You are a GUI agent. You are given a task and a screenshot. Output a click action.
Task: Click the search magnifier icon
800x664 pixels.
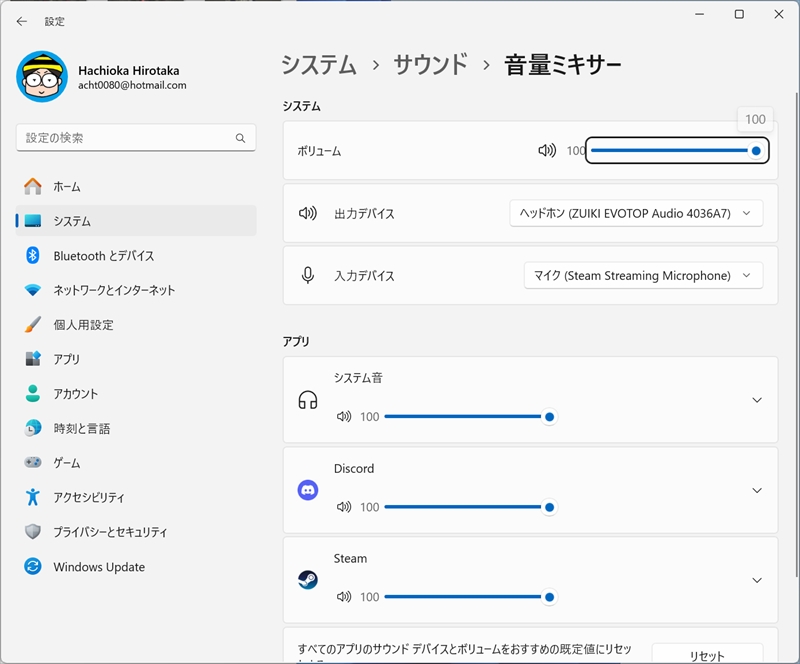pos(240,138)
